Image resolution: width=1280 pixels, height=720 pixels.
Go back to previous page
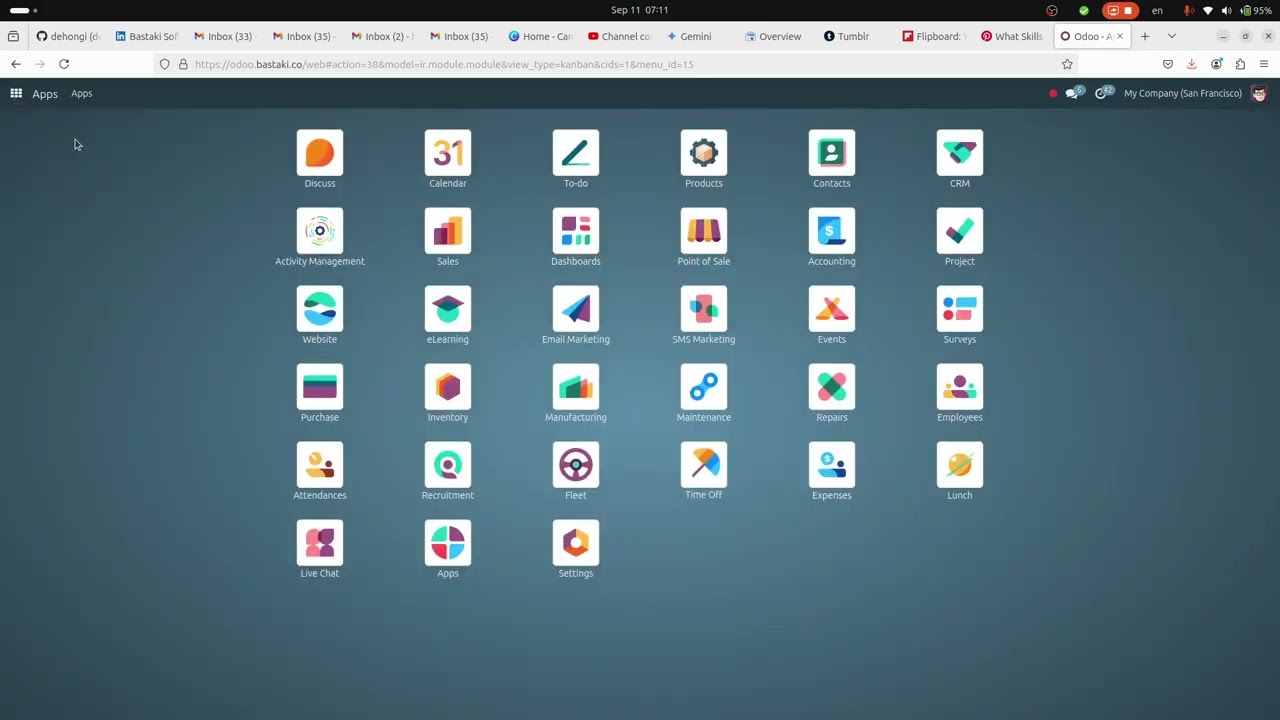point(16,64)
